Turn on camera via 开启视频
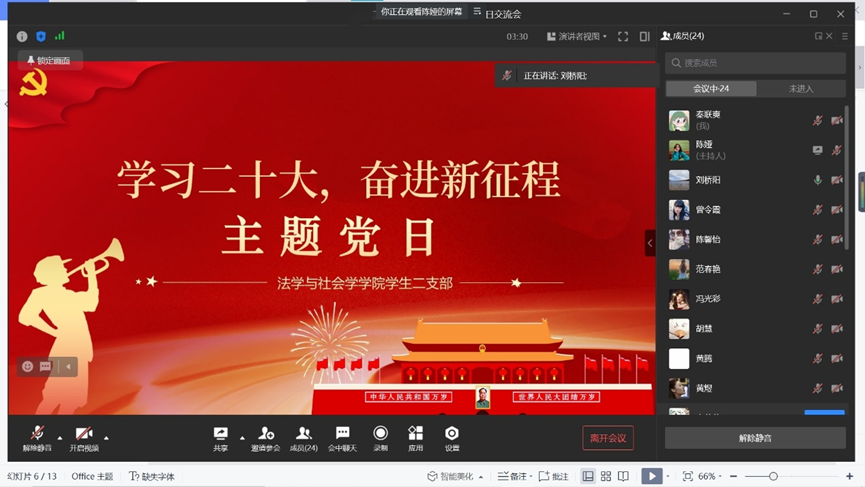865x487 pixels. pos(84,437)
